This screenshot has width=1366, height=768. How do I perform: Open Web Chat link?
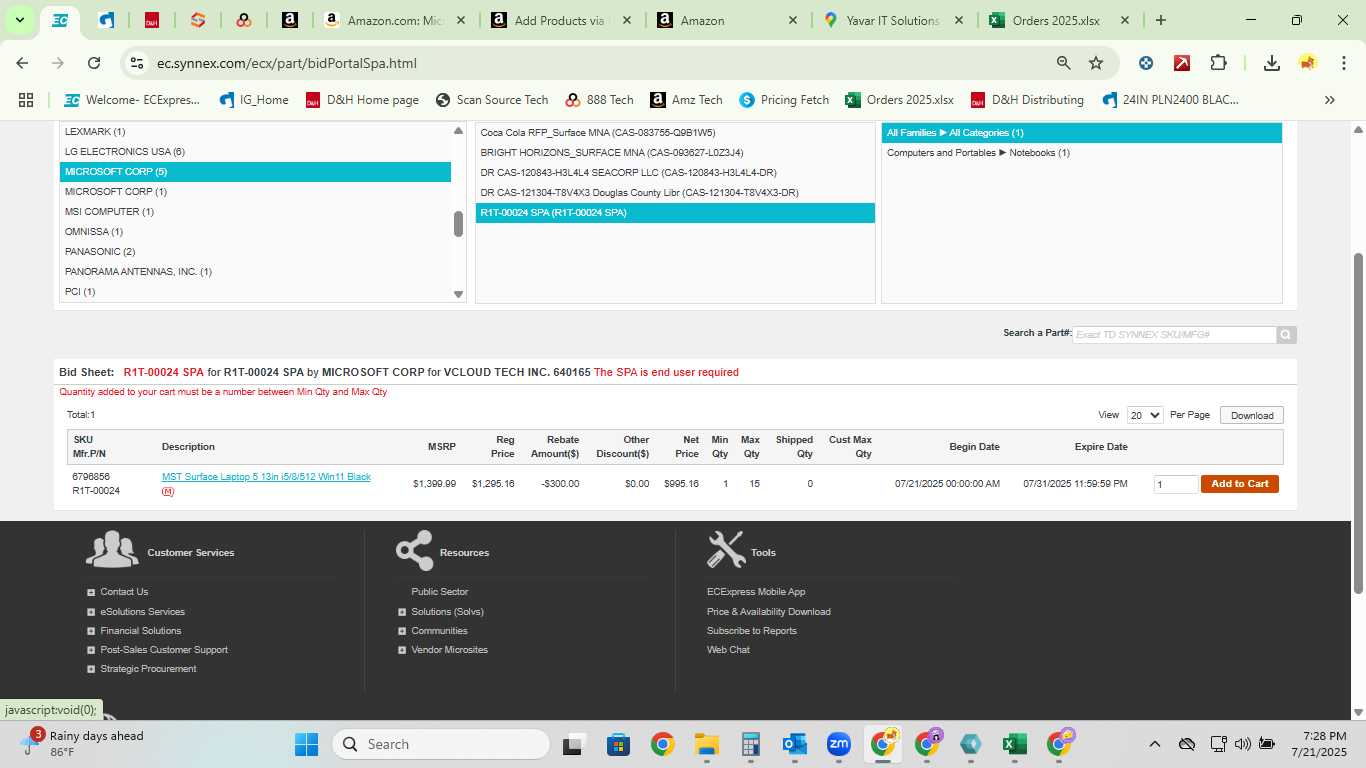pos(728,650)
